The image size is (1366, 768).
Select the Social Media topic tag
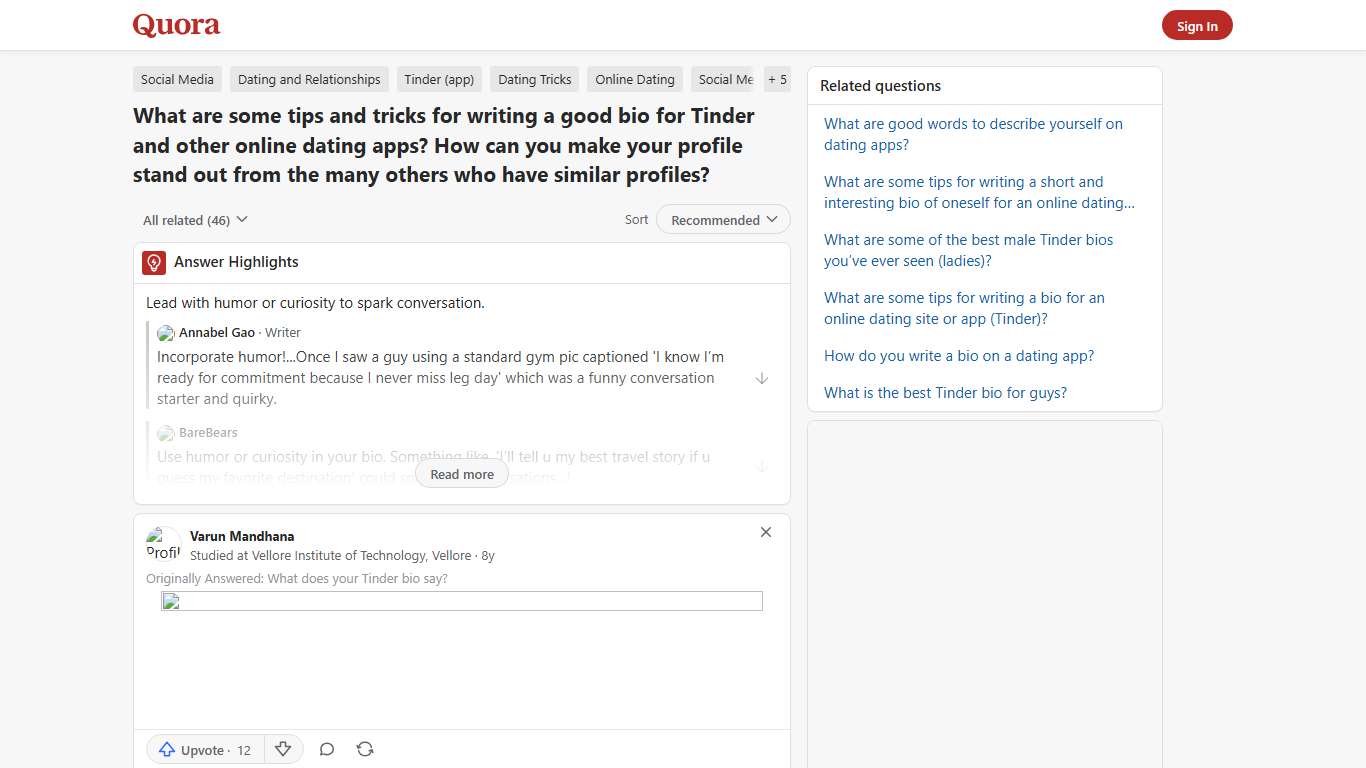[x=176, y=79]
